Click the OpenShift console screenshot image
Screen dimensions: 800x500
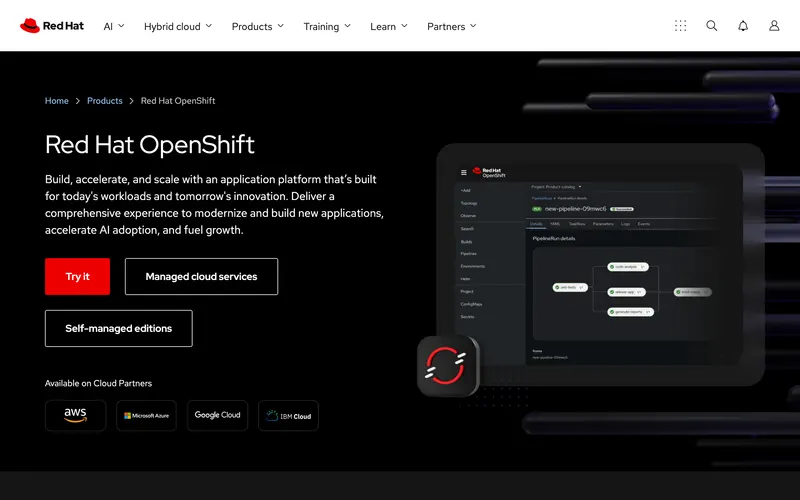[600, 264]
